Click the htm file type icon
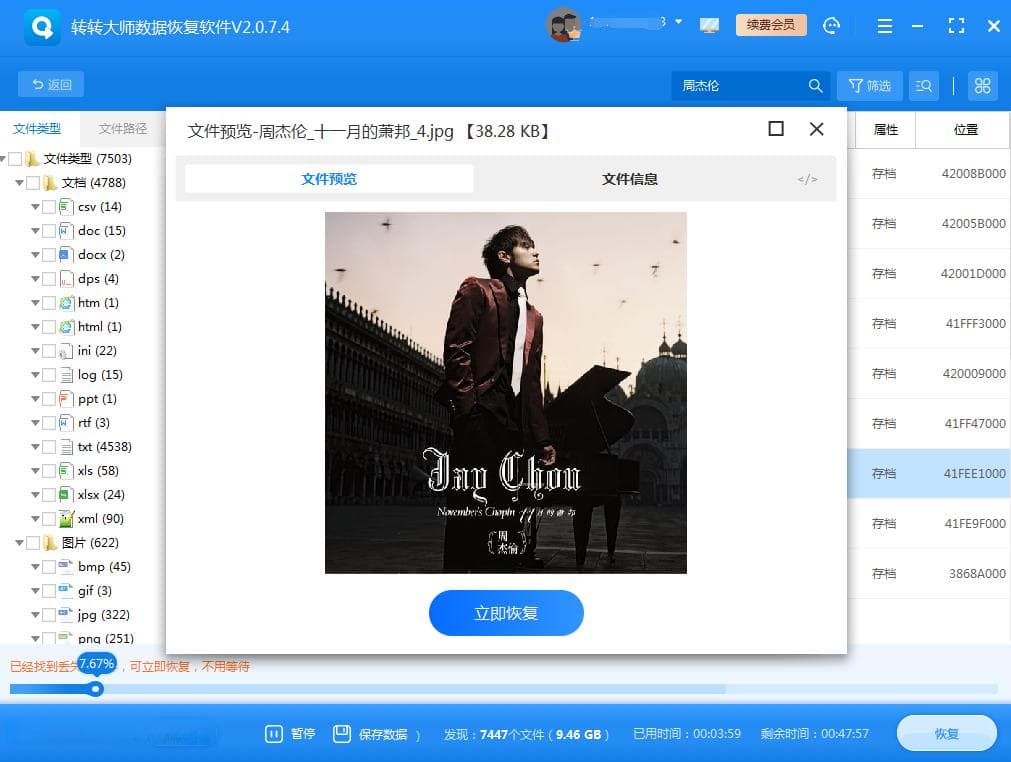 click(x=66, y=303)
